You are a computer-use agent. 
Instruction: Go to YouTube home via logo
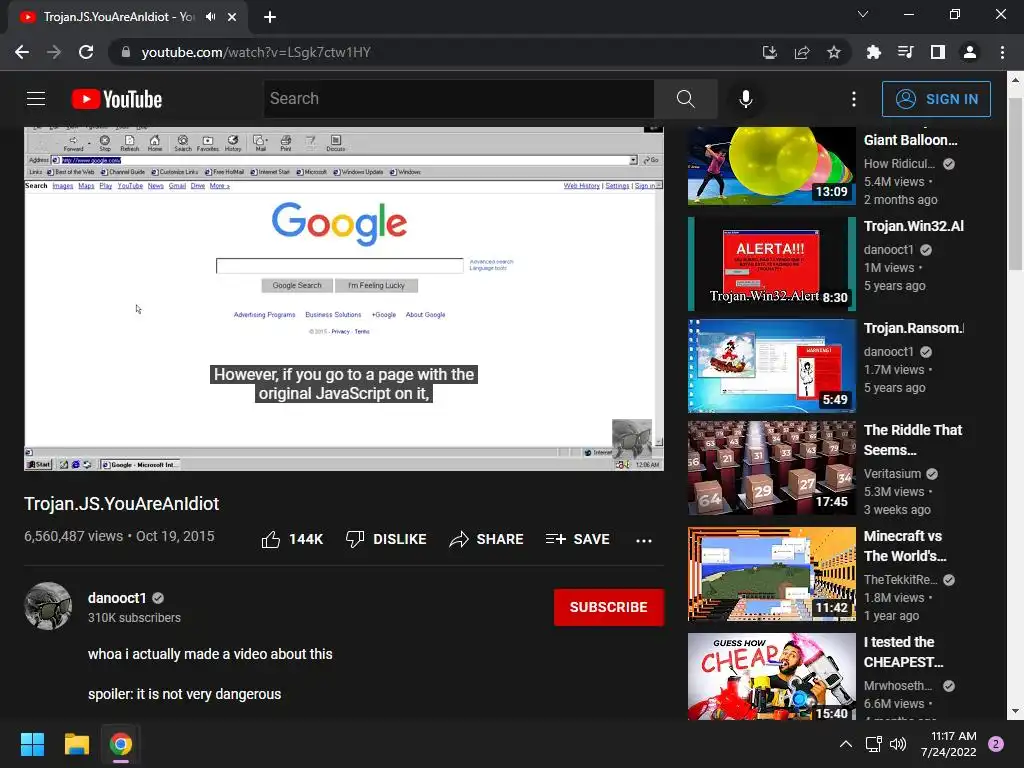[x=117, y=99]
